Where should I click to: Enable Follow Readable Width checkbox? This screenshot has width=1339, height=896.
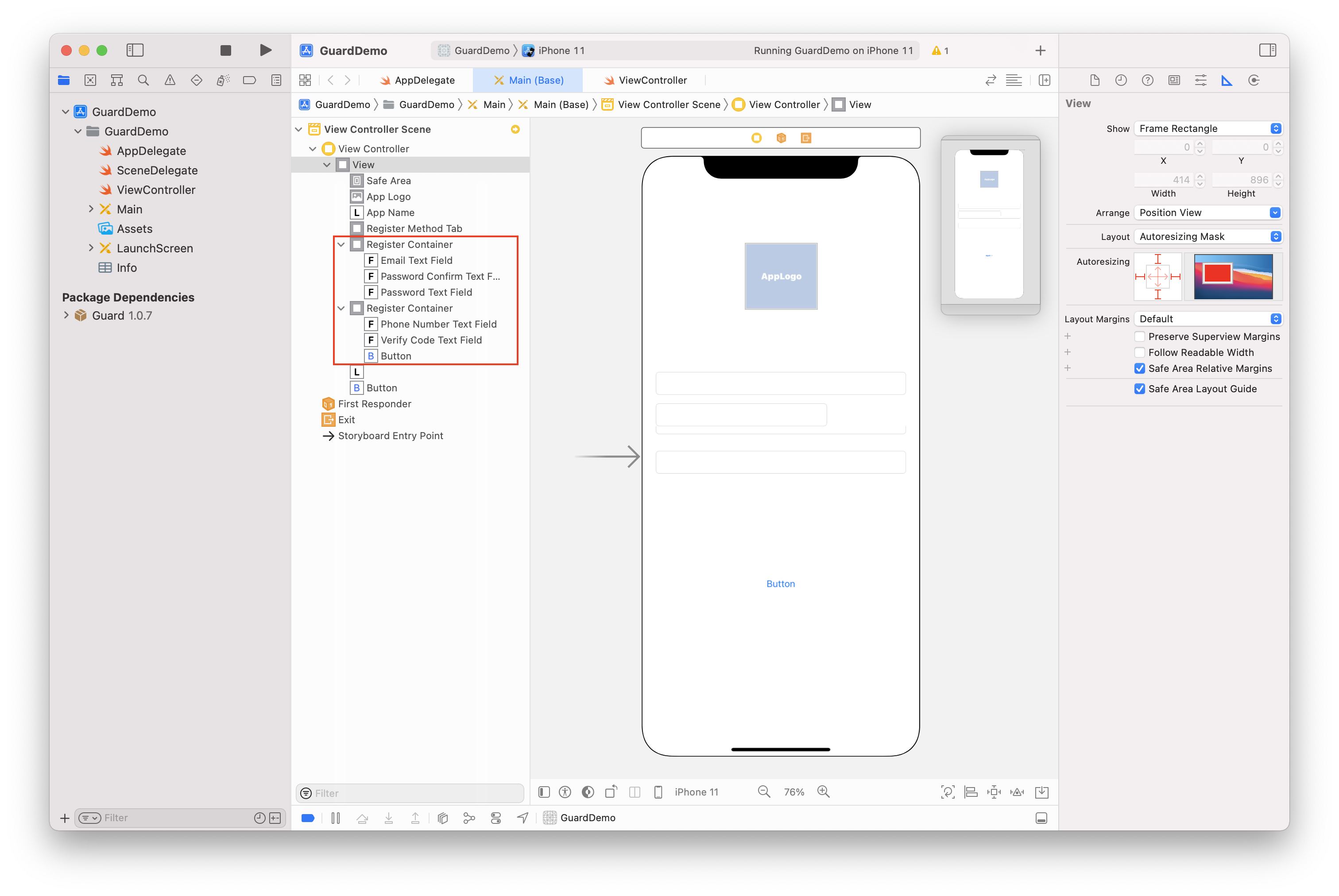1139,352
